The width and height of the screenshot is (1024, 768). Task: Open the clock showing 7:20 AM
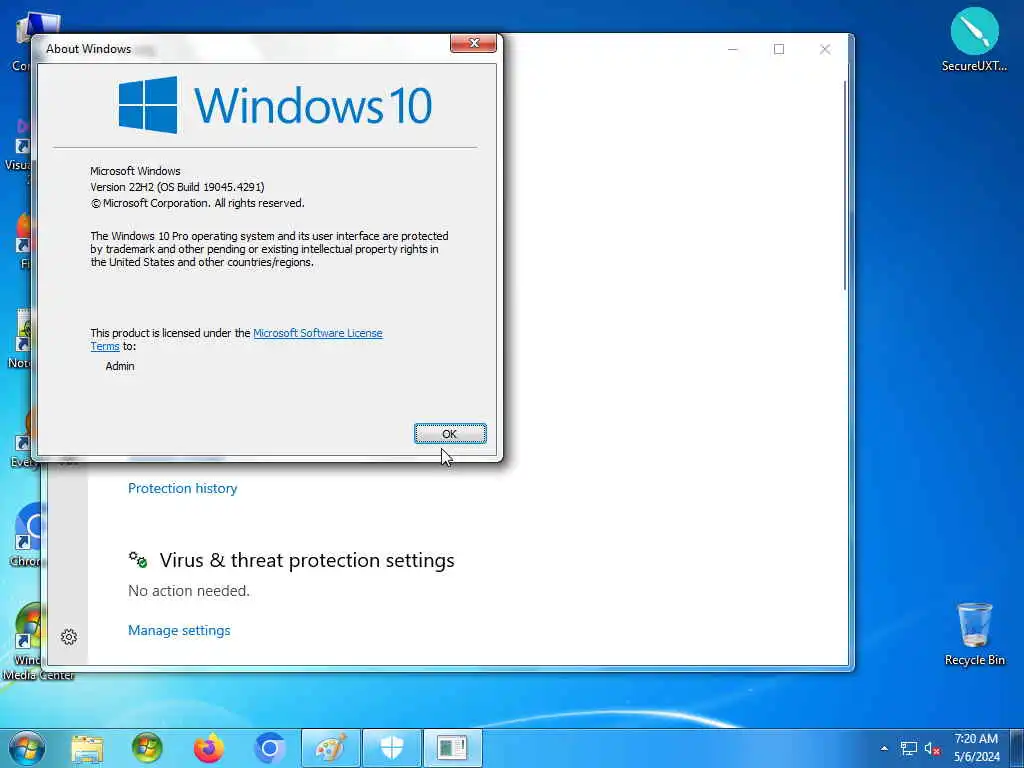tap(976, 748)
